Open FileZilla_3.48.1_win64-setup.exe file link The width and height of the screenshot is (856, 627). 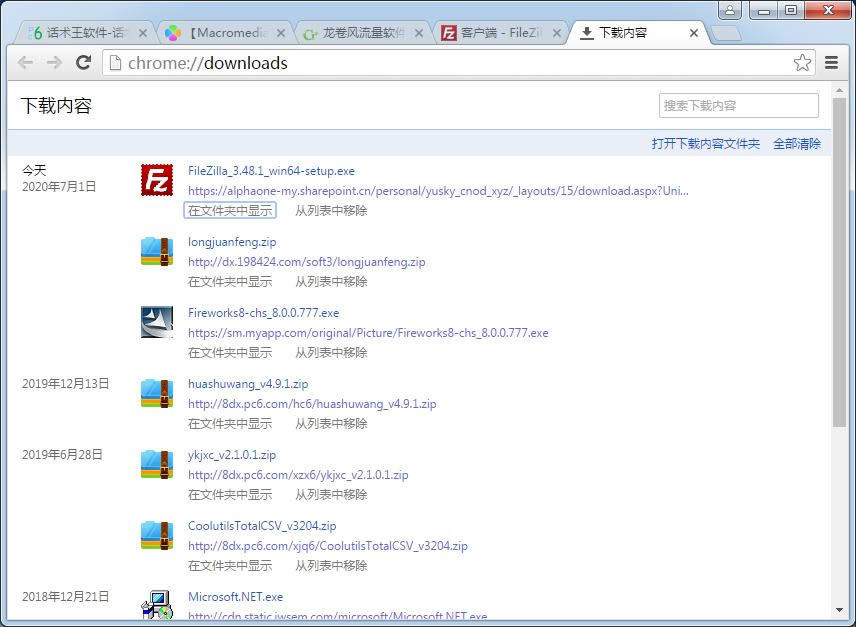[271, 171]
